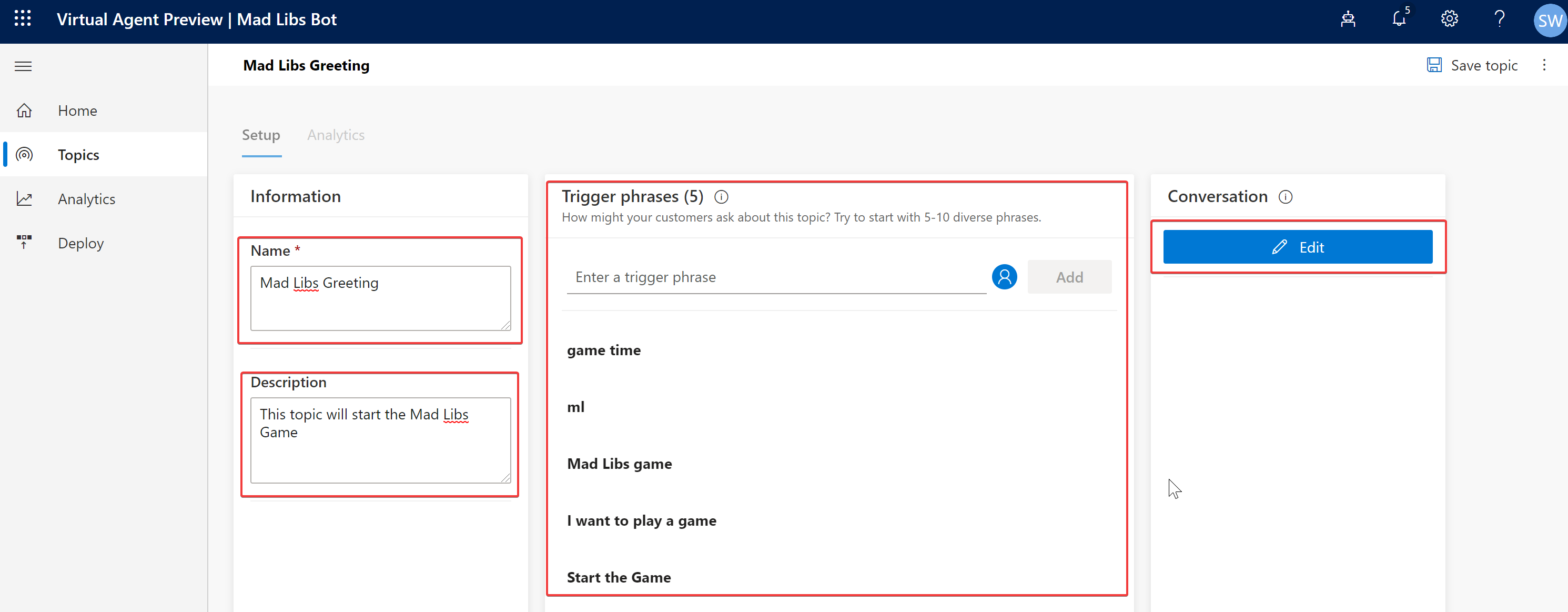Switch to the Setup tab
The height and width of the screenshot is (612, 1568).
[261, 135]
